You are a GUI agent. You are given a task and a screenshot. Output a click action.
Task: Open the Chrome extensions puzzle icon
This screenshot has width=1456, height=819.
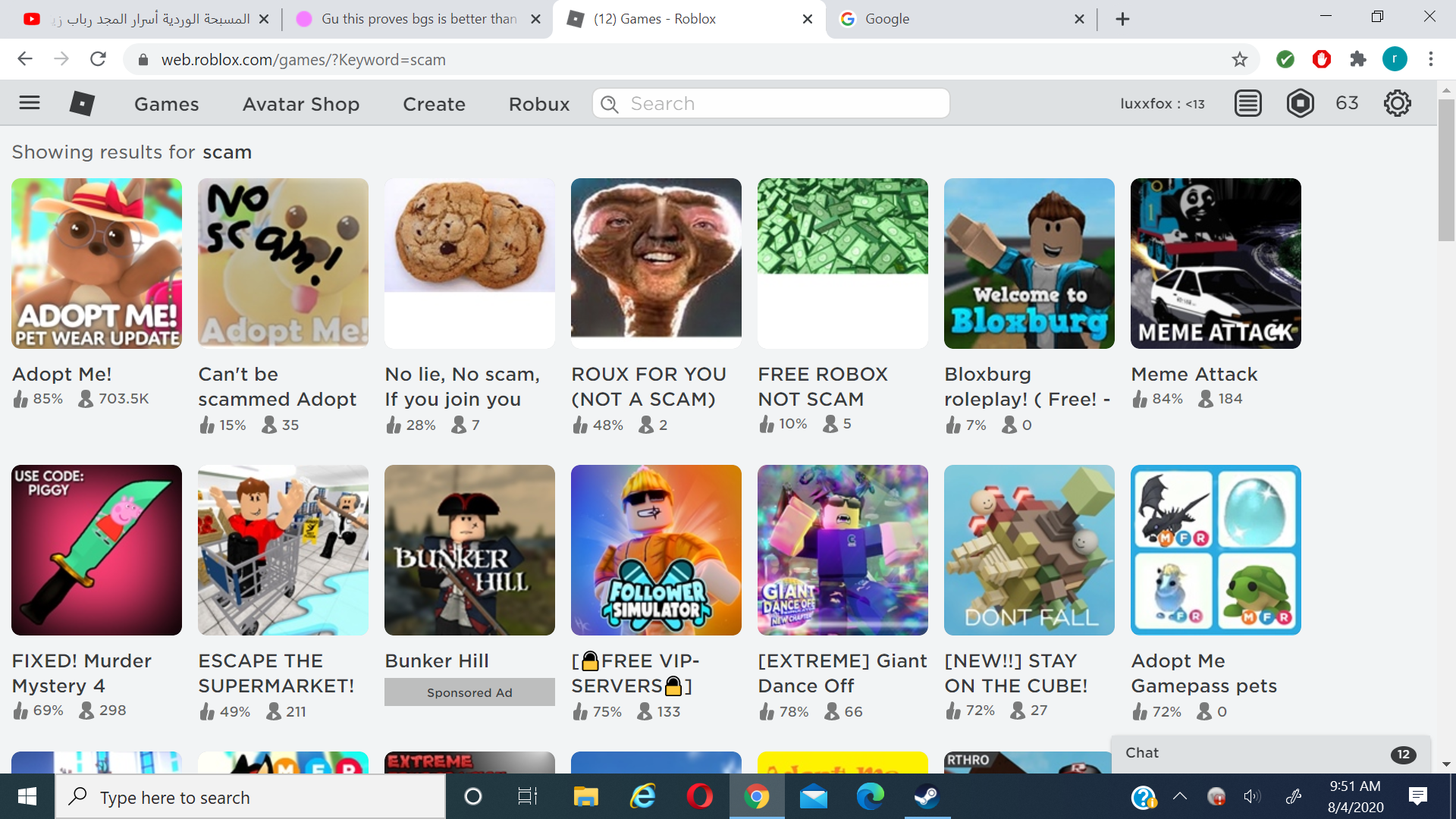point(1357,59)
